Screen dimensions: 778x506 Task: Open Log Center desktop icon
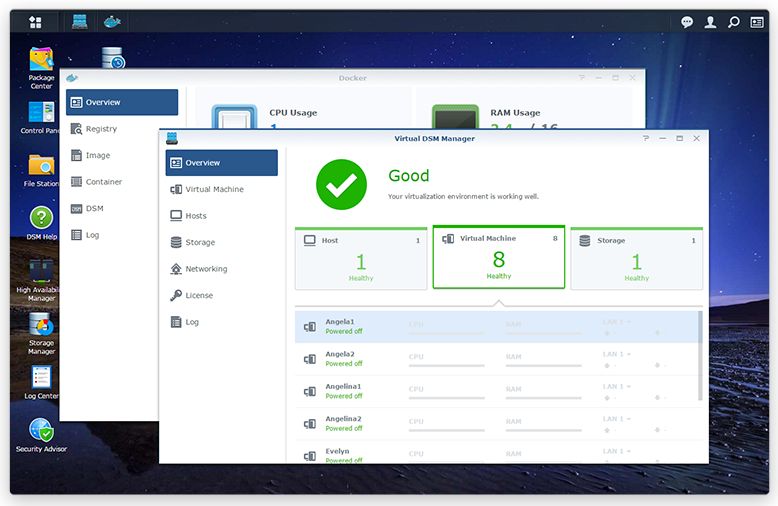point(41,382)
